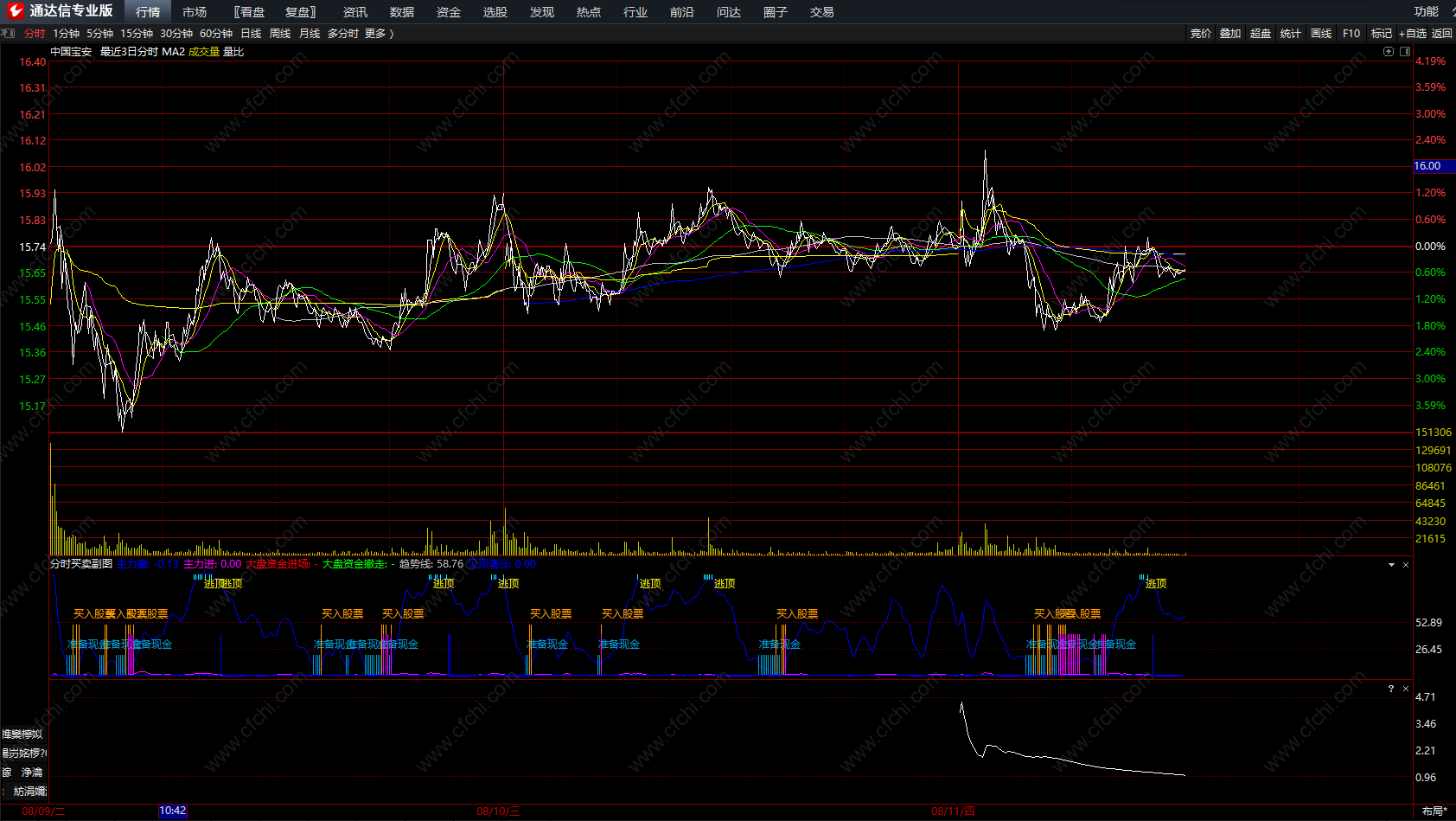Viewport: 1456px width, 821px height.
Task: Click the 最近3日分时 chart label
Action: point(129,52)
